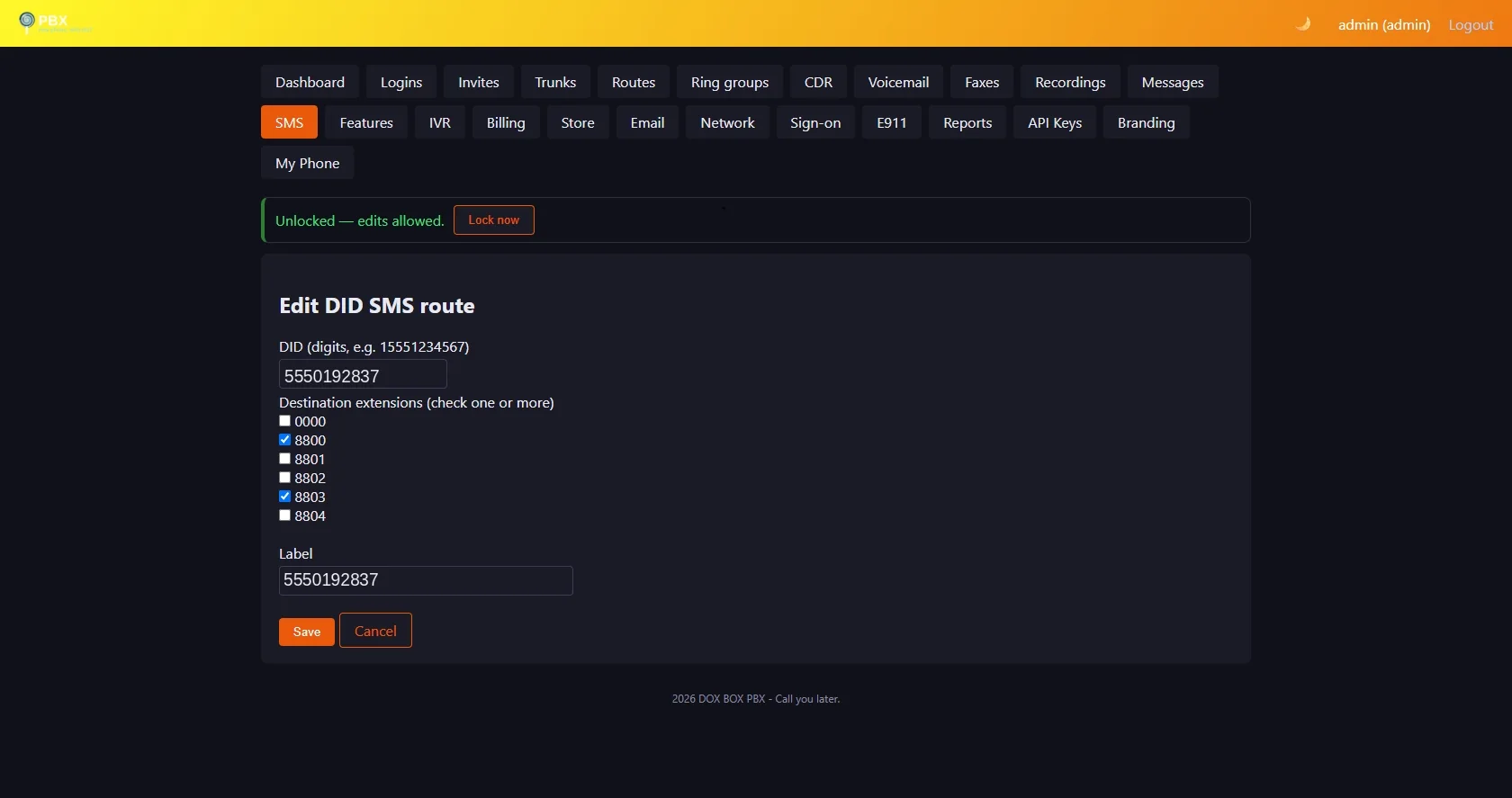Uncheck the 8803 extension checkbox
Image resolution: width=1512 pixels, height=798 pixels.
[x=284, y=496]
